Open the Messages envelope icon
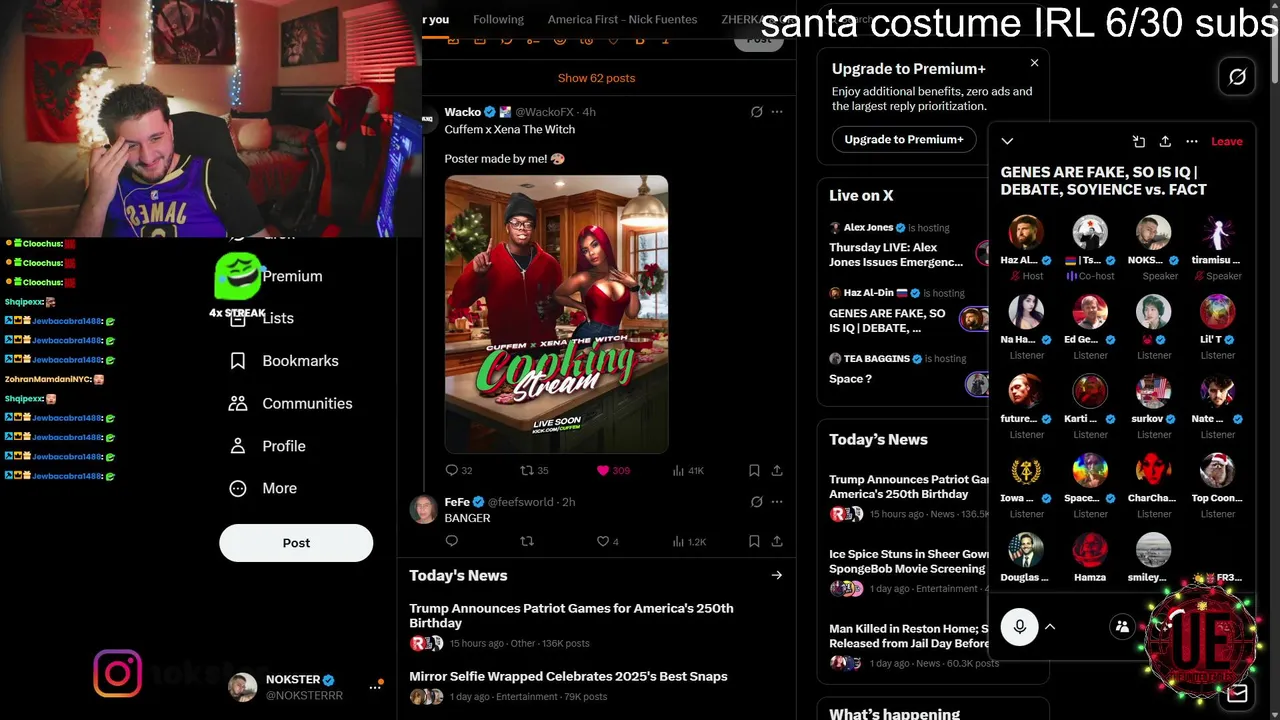 click(1238, 693)
